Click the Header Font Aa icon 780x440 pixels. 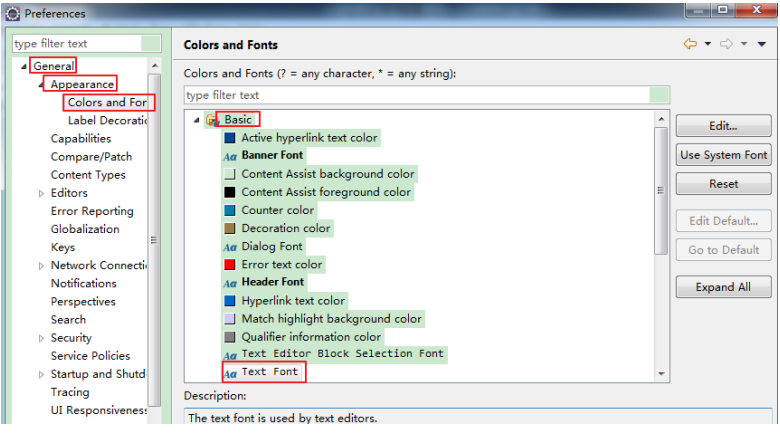click(230, 283)
